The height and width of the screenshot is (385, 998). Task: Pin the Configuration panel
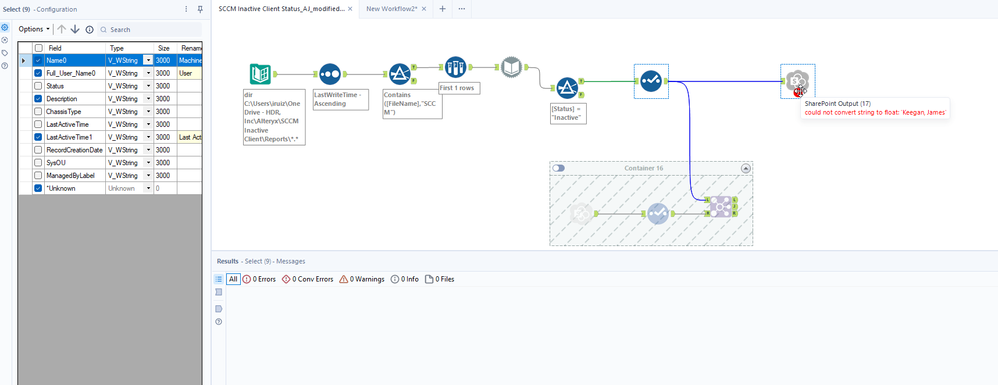(200, 9)
